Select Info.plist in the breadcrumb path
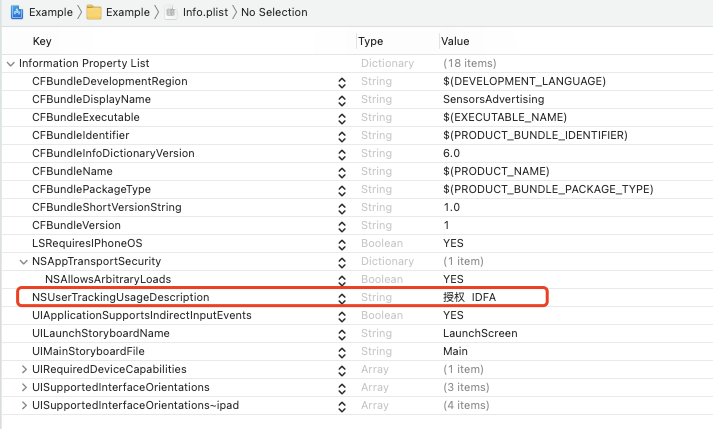 click(204, 12)
